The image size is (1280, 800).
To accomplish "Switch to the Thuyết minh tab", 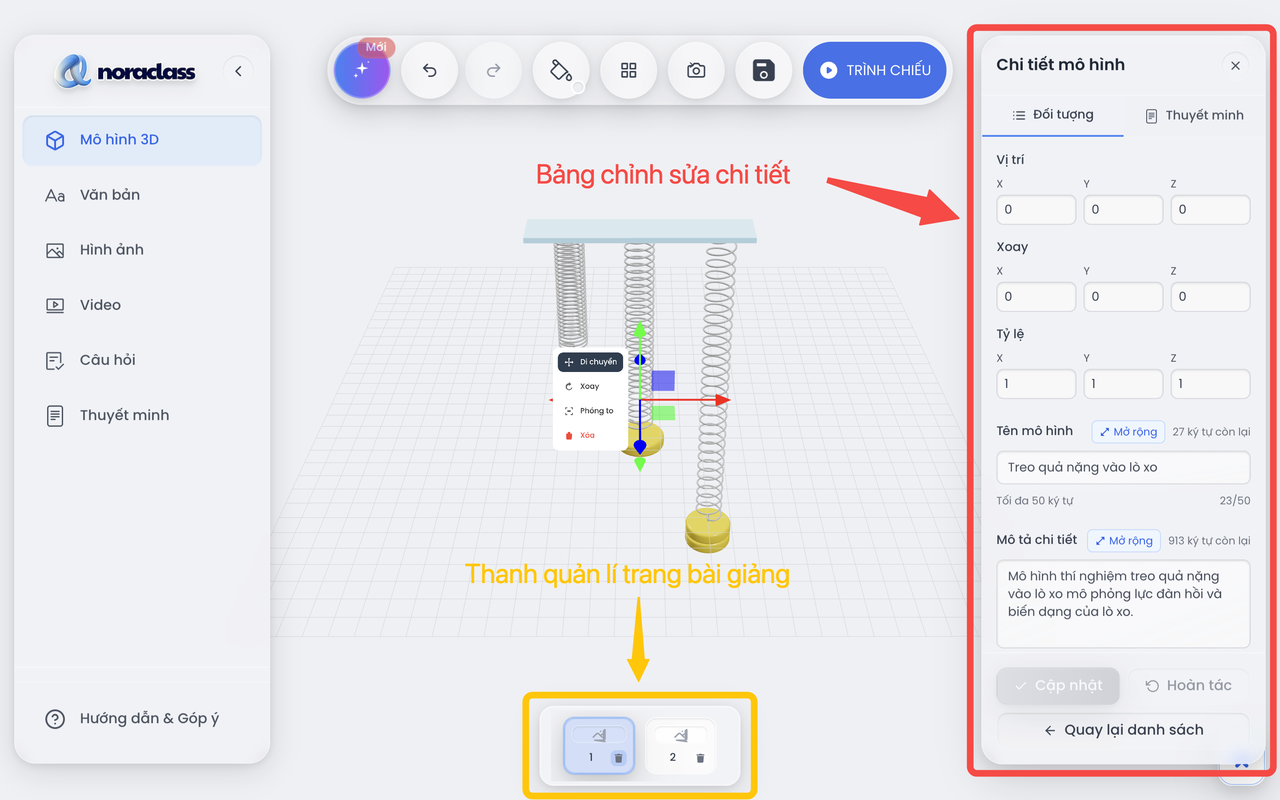I will pyautogui.click(x=1194, y=115).
